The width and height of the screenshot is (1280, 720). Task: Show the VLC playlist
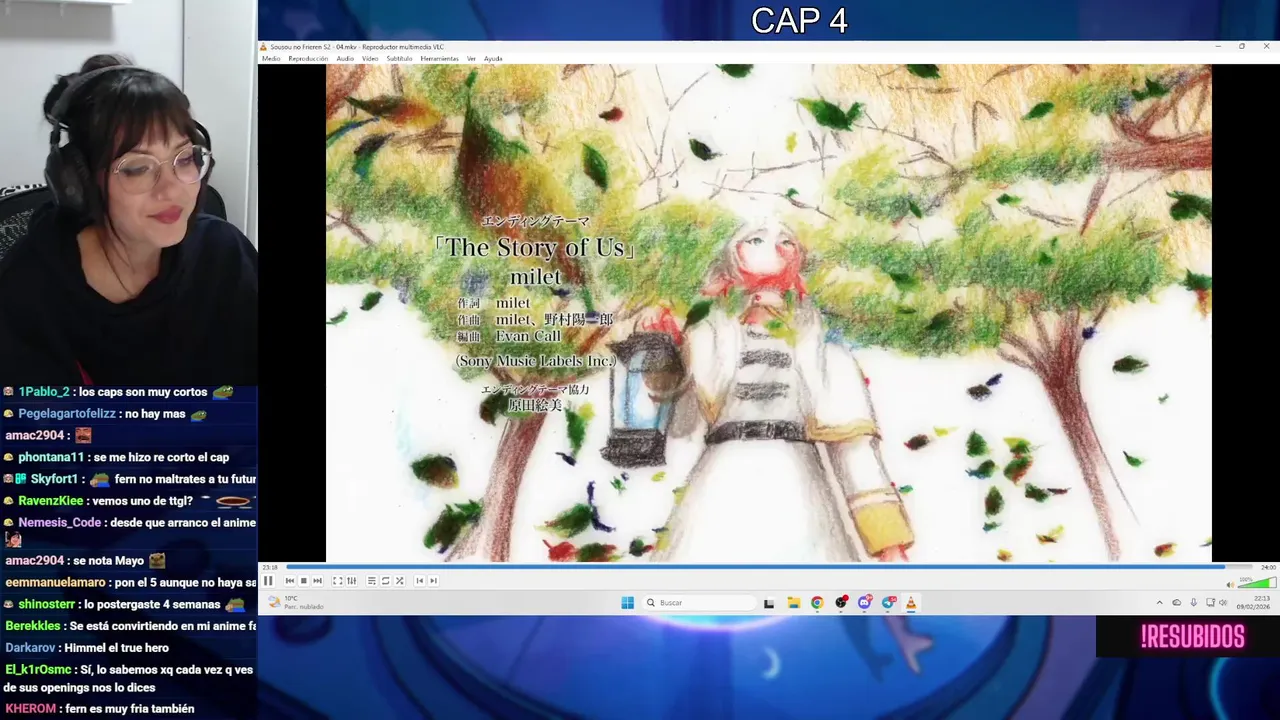click(372, 581)
